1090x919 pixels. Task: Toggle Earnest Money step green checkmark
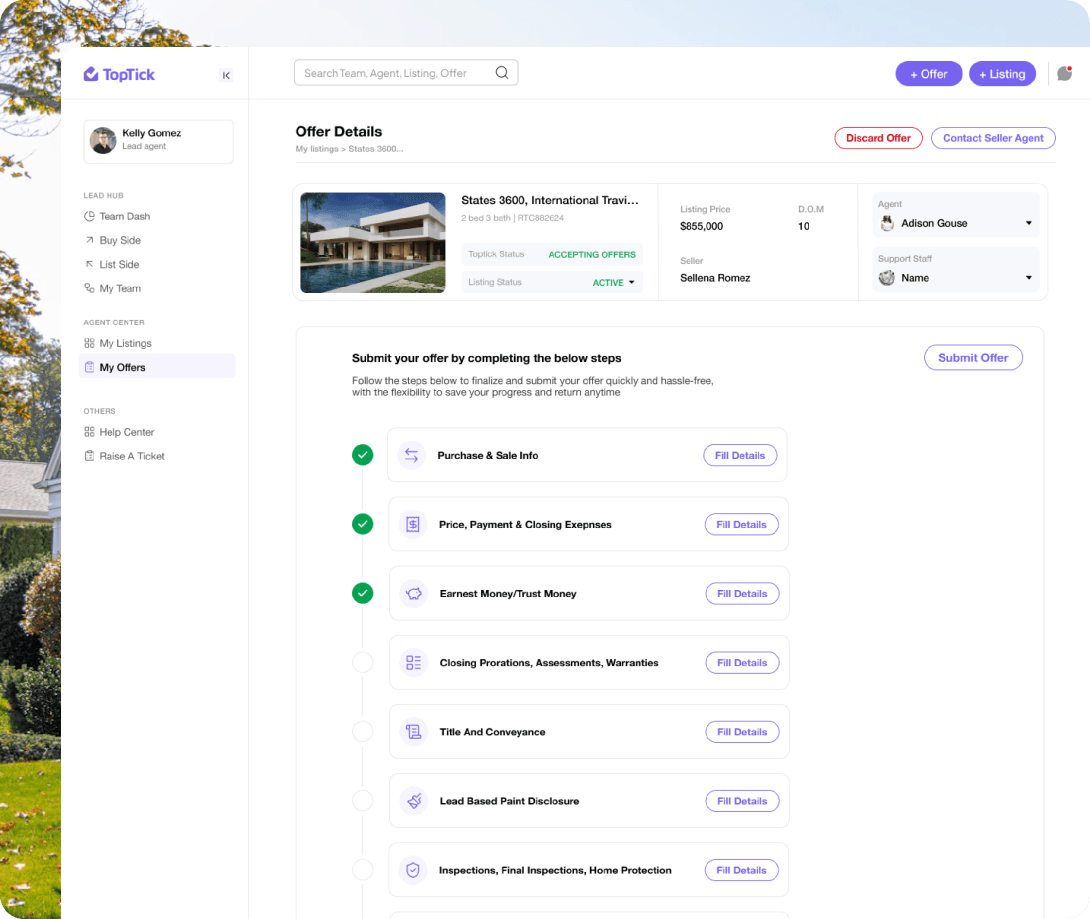coord(362,593)
